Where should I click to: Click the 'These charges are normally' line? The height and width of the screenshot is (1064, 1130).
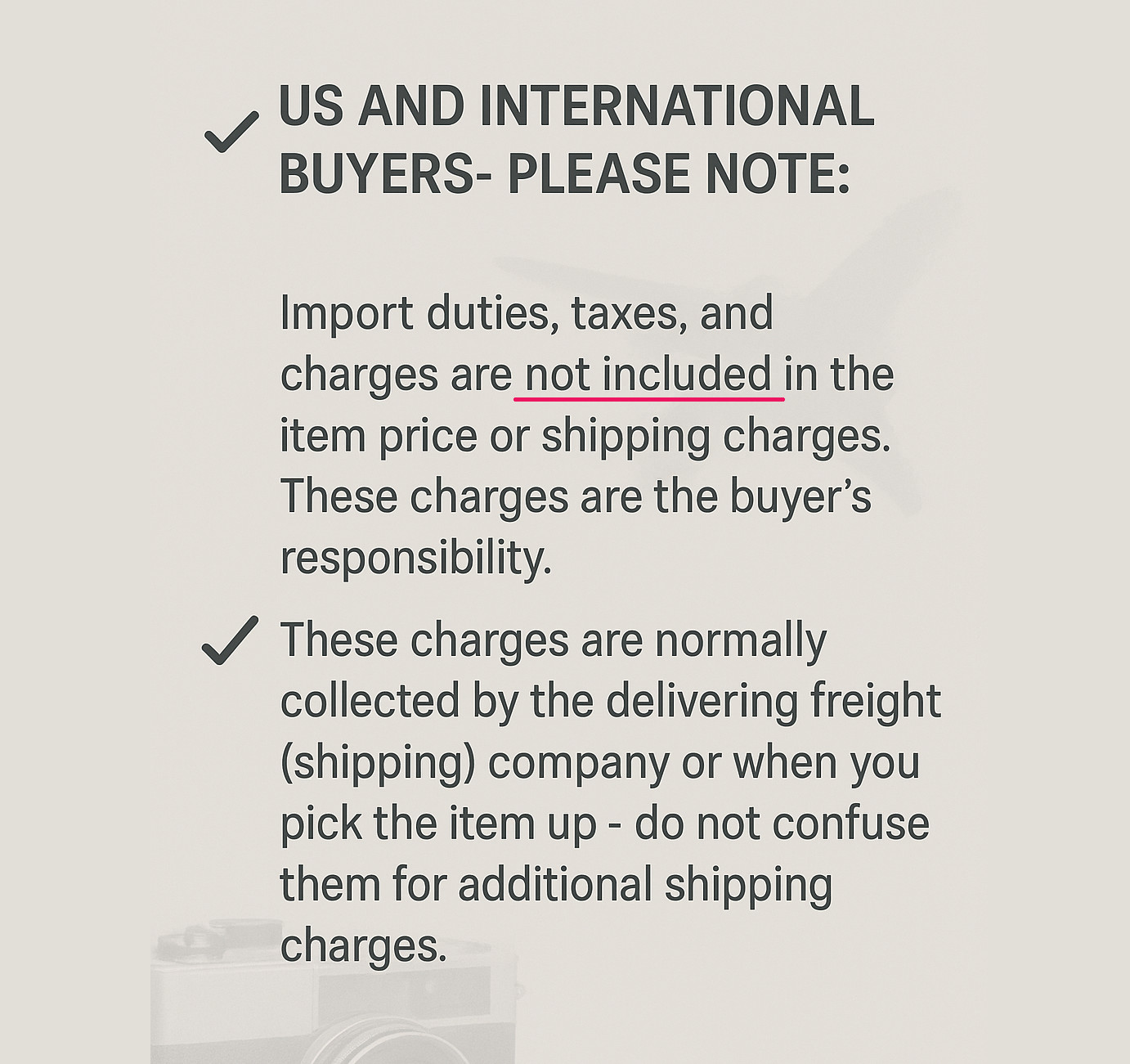(553, 640)
